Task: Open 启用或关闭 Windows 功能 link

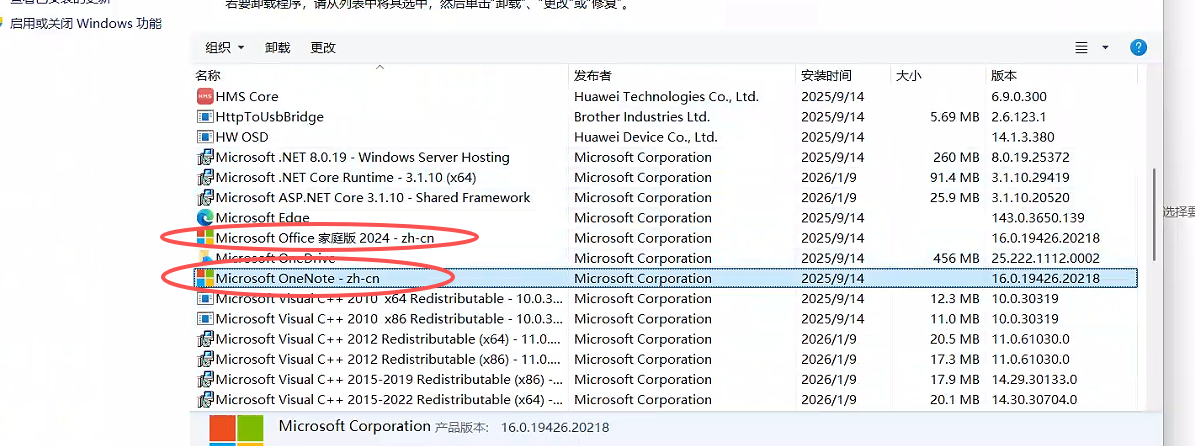Action: click(85, 23)
